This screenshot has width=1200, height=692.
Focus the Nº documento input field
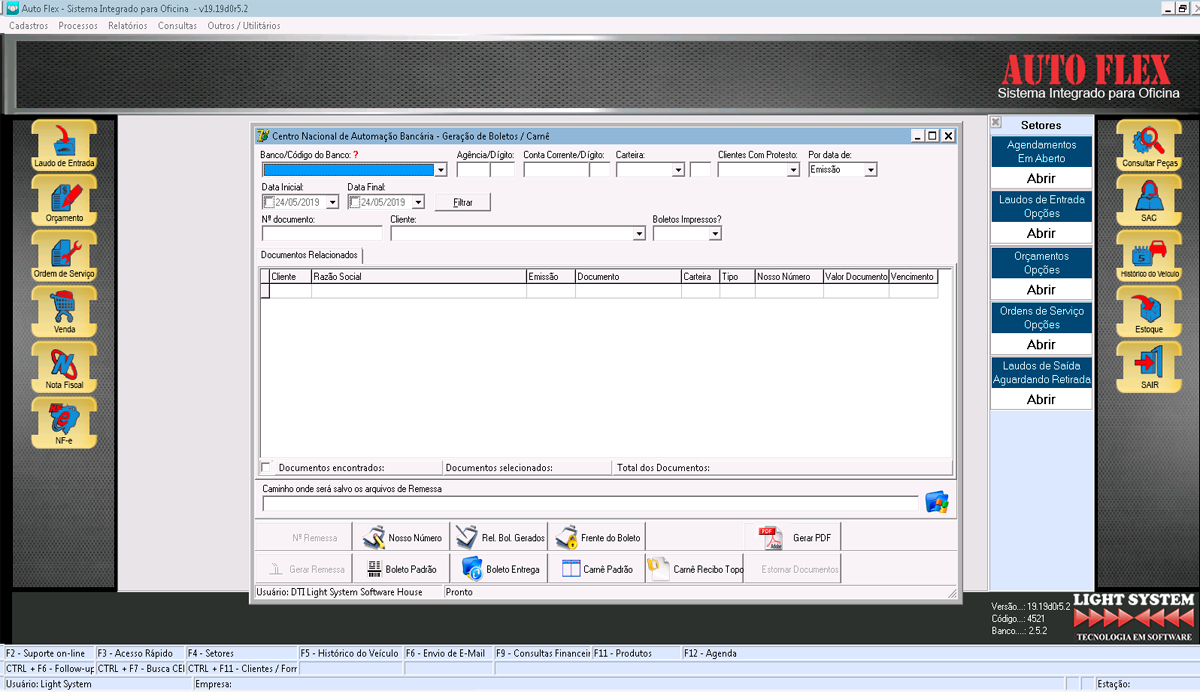(322, 234)
